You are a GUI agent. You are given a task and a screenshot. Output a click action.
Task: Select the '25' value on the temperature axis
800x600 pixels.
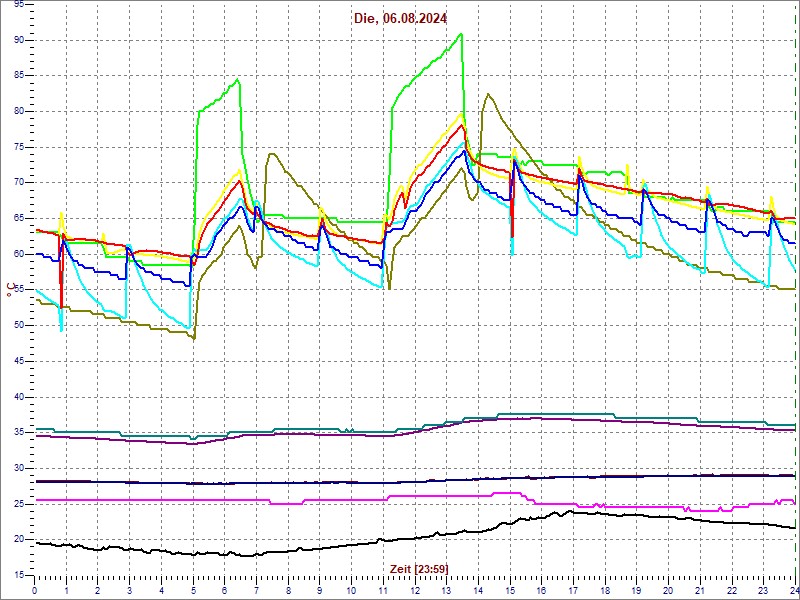(x=19, y=504)
